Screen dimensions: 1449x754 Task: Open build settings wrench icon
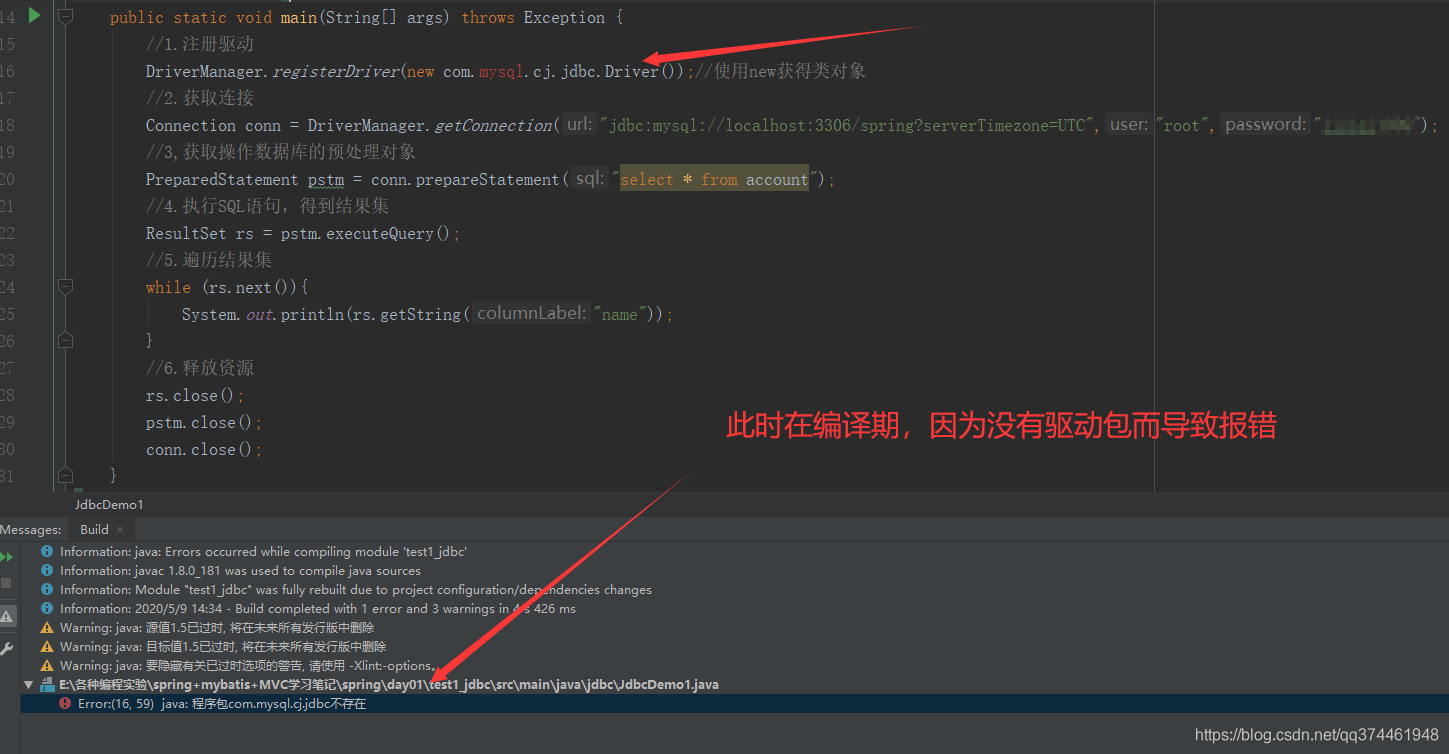[x=7, y=649]
